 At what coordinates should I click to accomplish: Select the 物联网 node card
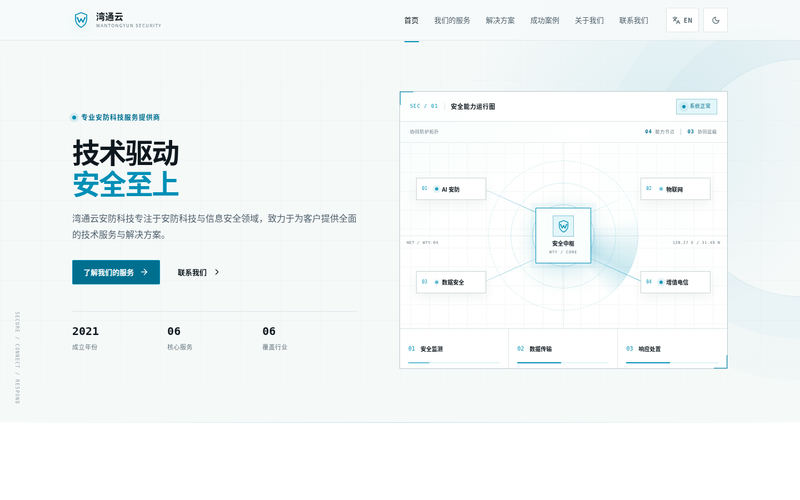(675, 189)
